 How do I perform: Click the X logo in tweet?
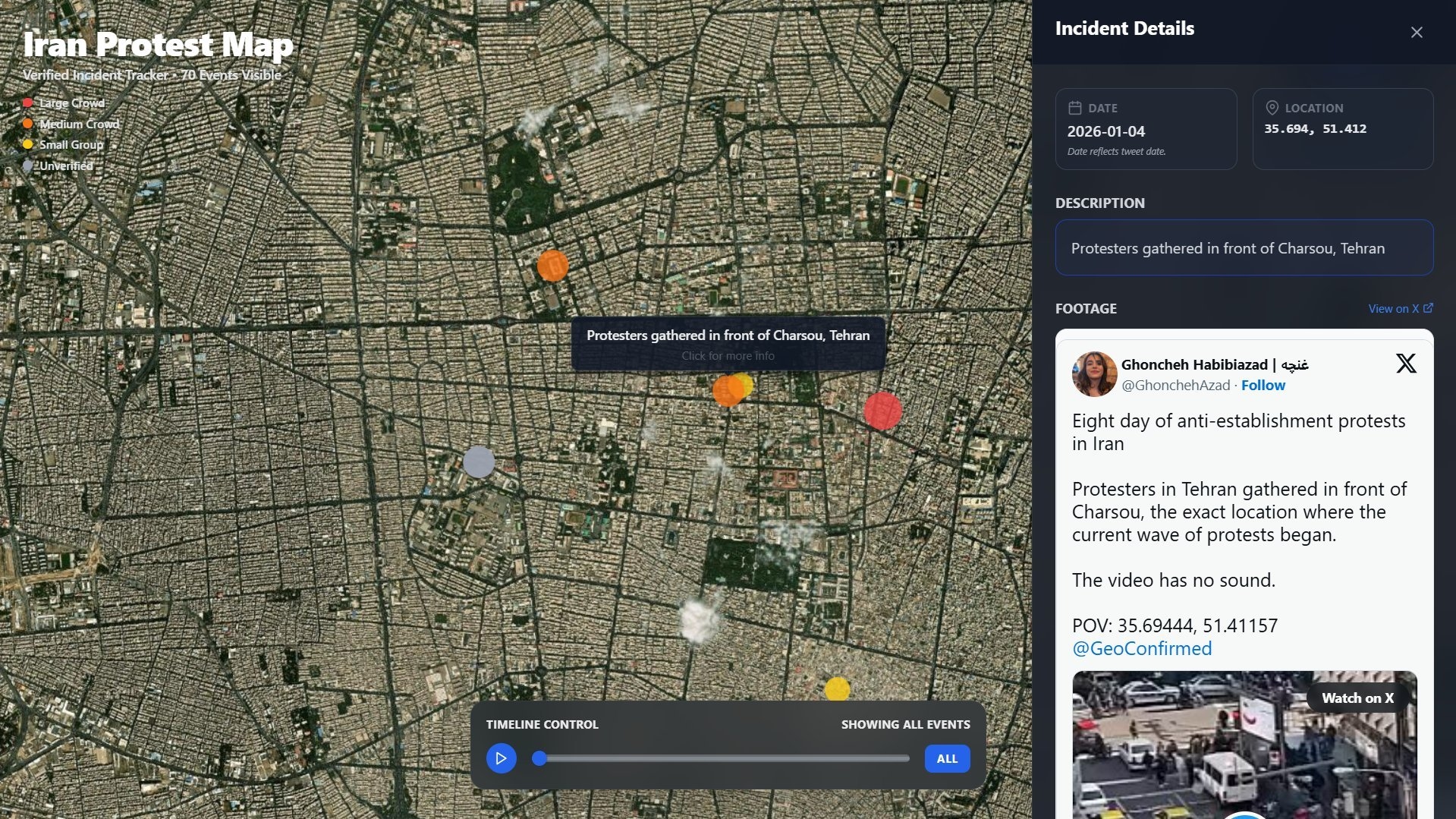1405,364
